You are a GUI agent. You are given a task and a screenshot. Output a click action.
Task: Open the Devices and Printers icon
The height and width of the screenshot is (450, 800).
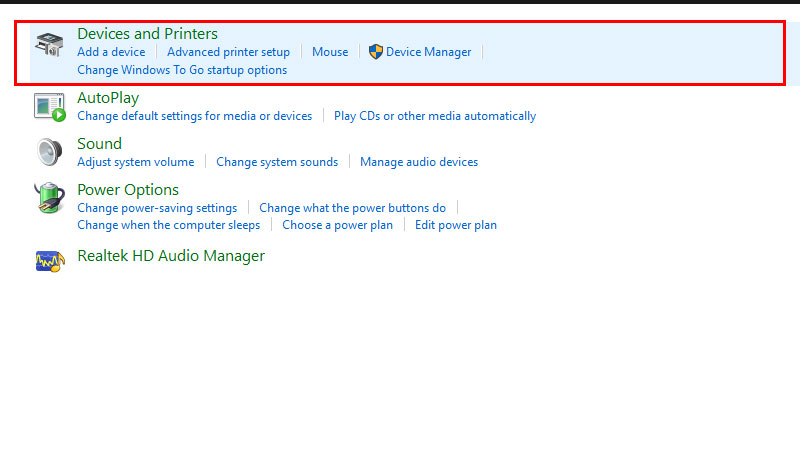pos(49,44)
